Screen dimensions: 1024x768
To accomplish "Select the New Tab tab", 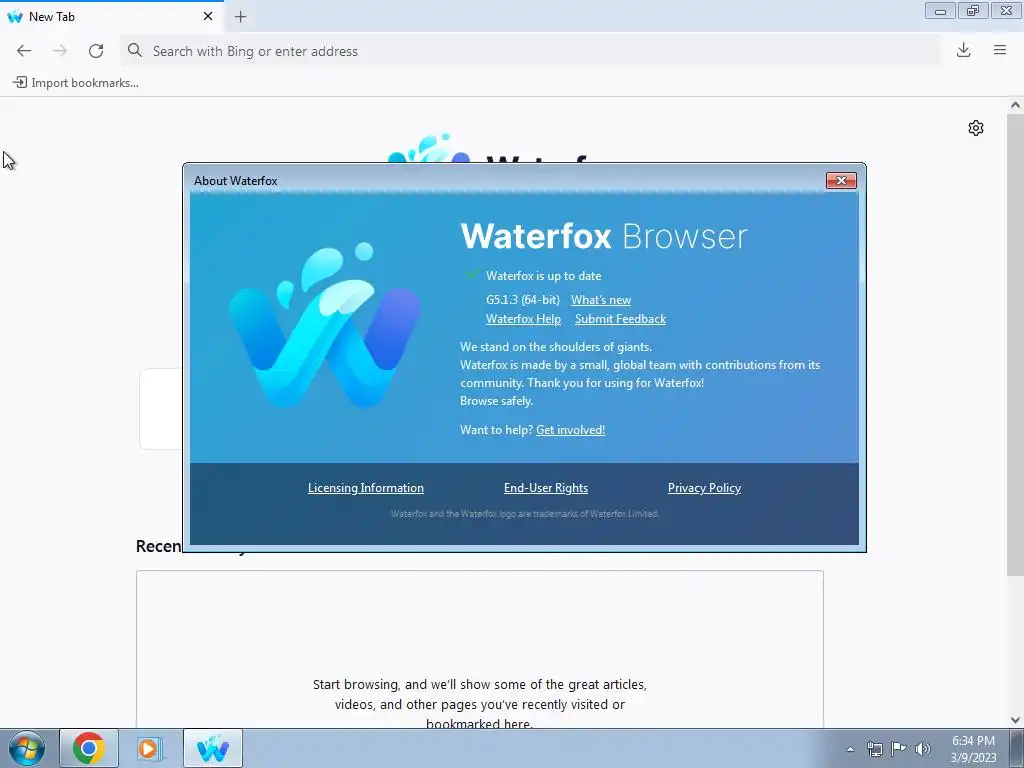I will 111,17.
